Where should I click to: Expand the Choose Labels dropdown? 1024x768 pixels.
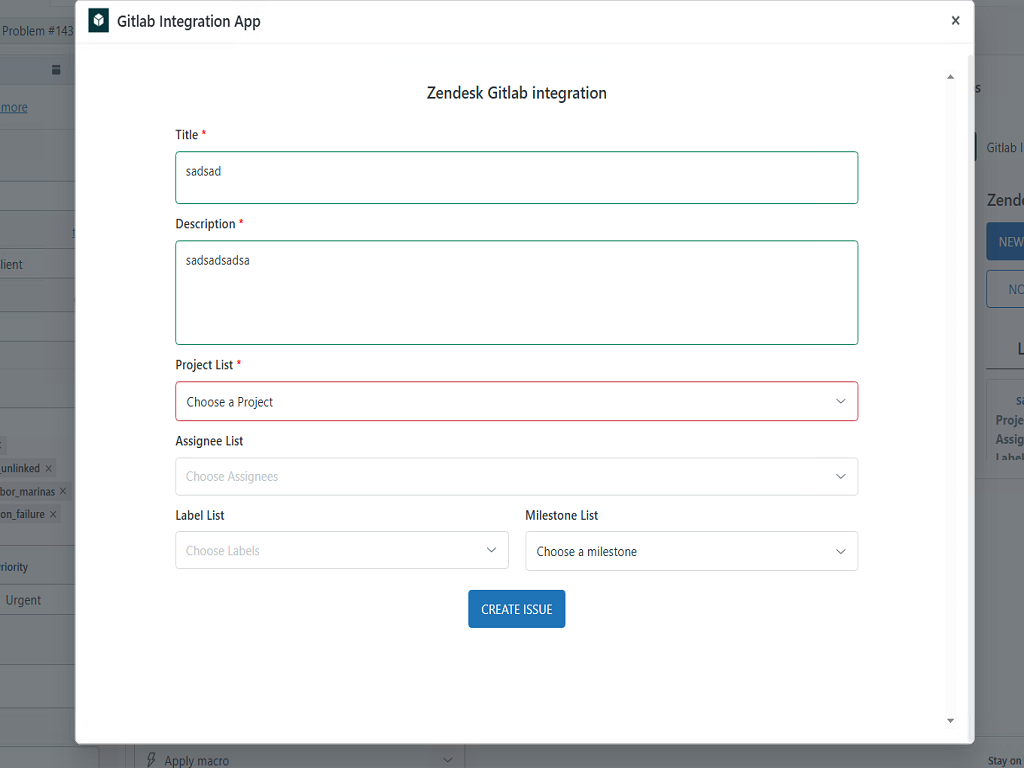click(x=341, y=550)
